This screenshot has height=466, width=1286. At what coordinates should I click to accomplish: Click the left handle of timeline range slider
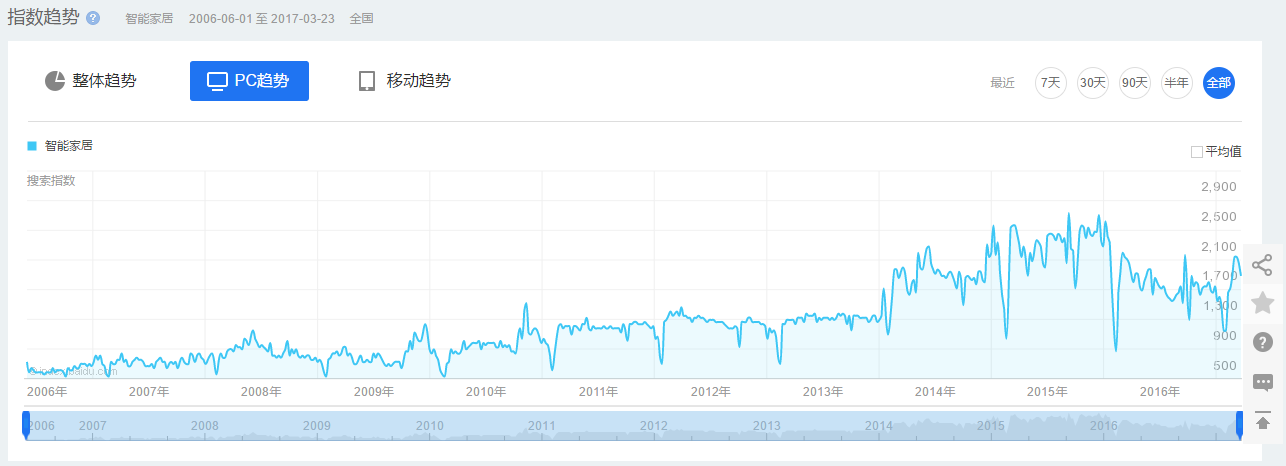pyautogui.click(x=26, y=424)
